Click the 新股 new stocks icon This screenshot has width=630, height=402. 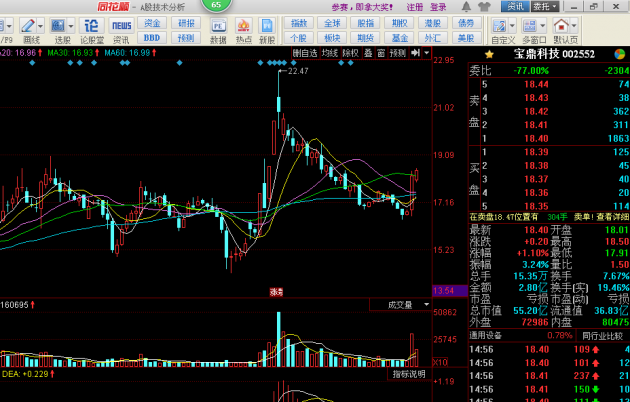[x=267, y=29]
